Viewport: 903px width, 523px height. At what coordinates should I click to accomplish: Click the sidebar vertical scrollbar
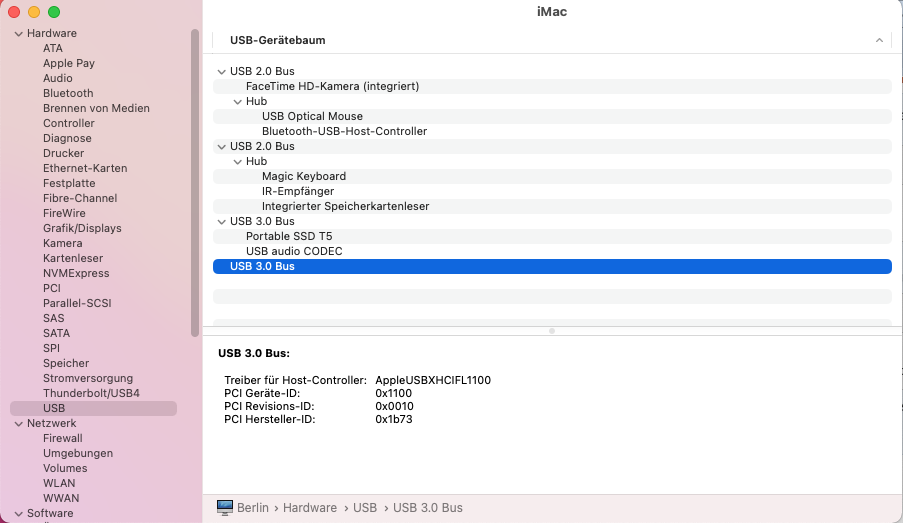[195, 180]
